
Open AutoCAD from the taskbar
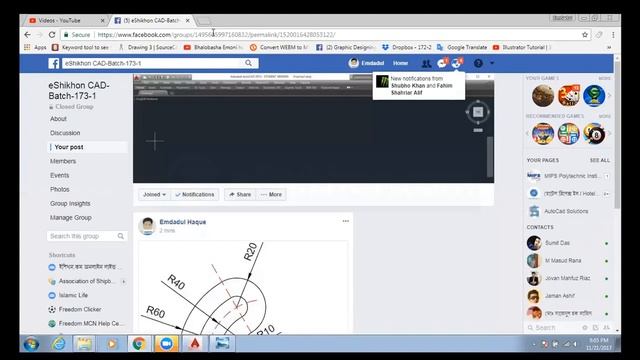(x=195, y=344)
